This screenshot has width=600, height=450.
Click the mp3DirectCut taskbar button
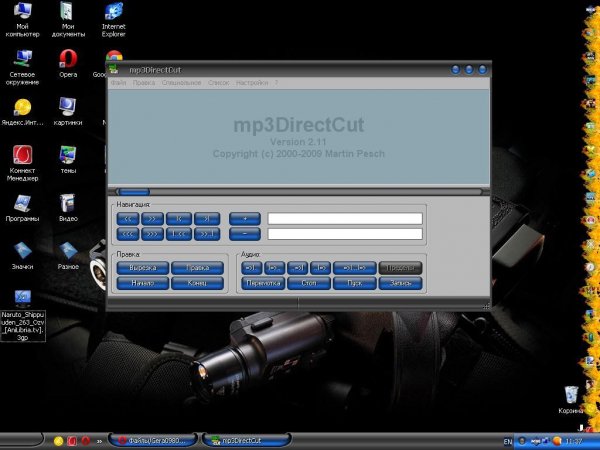pos(247,441)
